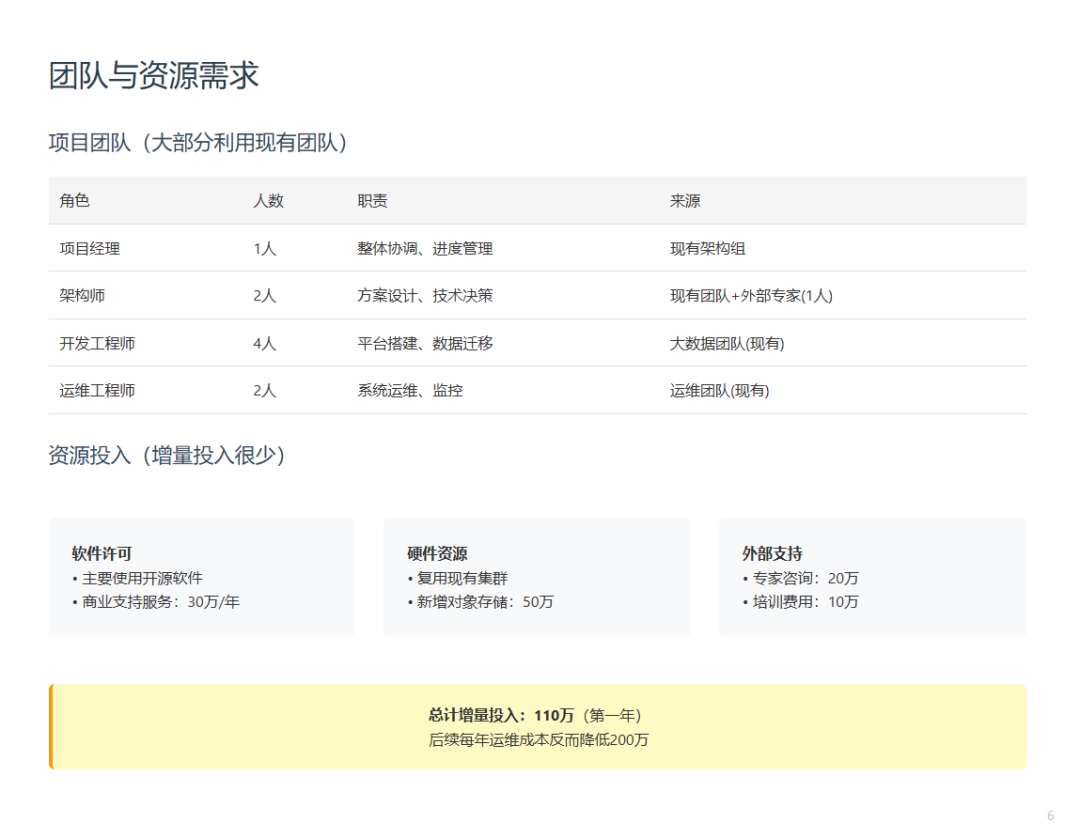Select the 运维工程师 cell
The image size is (1080, 838).
click(97, 390)
